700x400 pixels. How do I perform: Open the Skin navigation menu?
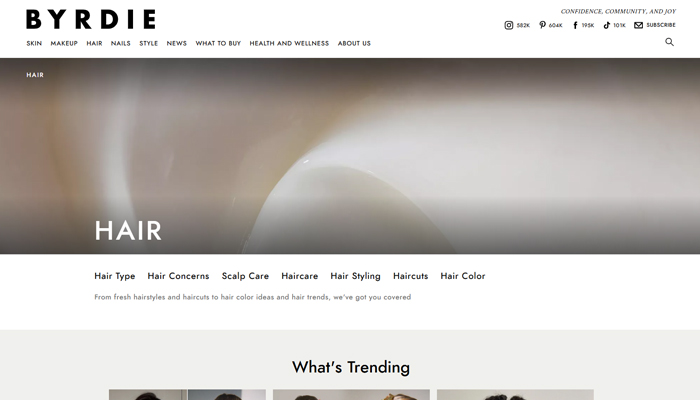(x=34, y=43)
